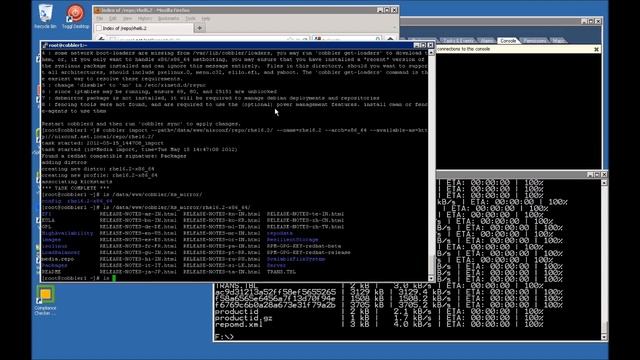
Task: Select the 'Index of /repo/rhel6.2' Firefox tab
Action: (x=144, y=28)
